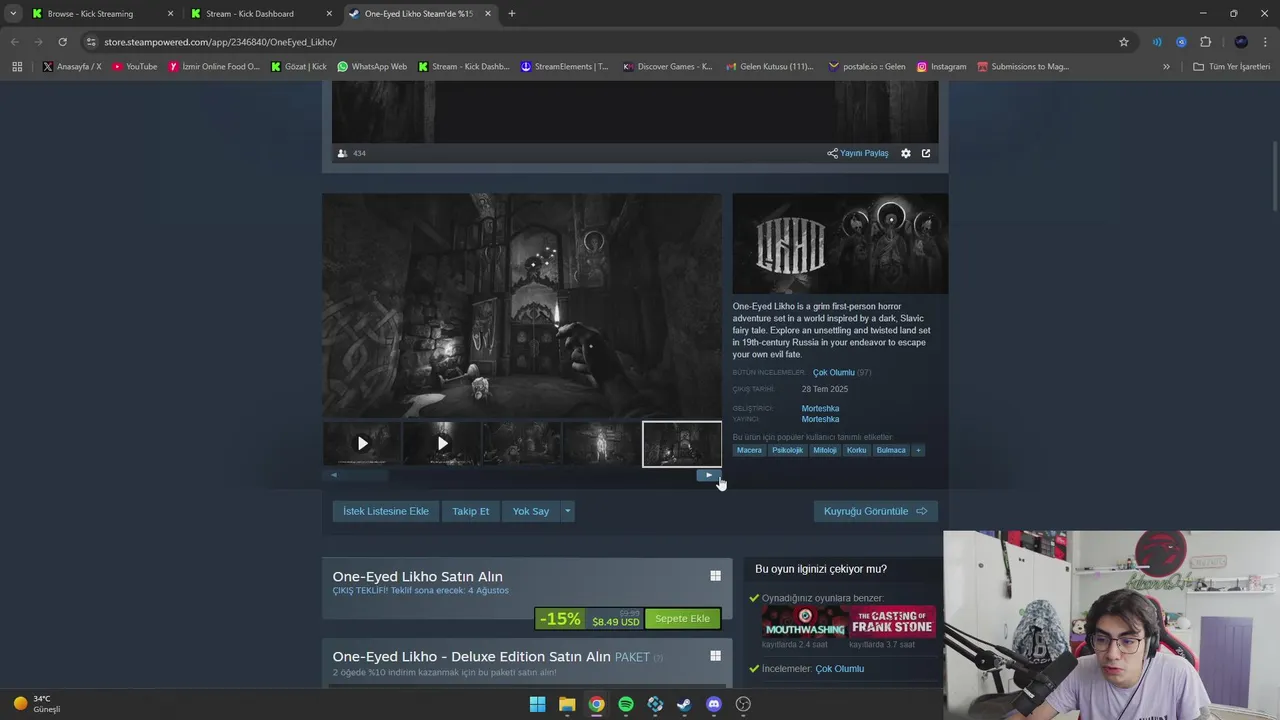Click plus button to add tags
The width and height of the screenshot is (1280, 720).
pos(918,450)
